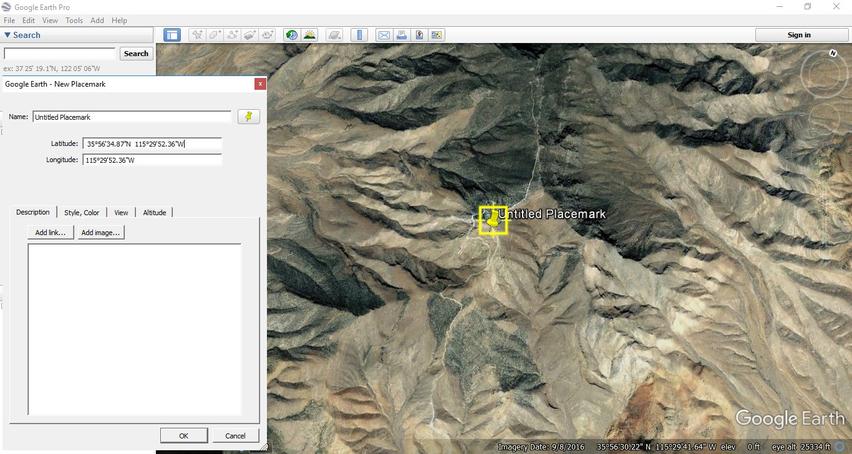The height and width of the screenshot is (454, 852).
Task: Open the Help menu
Action: [x=119, y=20]
